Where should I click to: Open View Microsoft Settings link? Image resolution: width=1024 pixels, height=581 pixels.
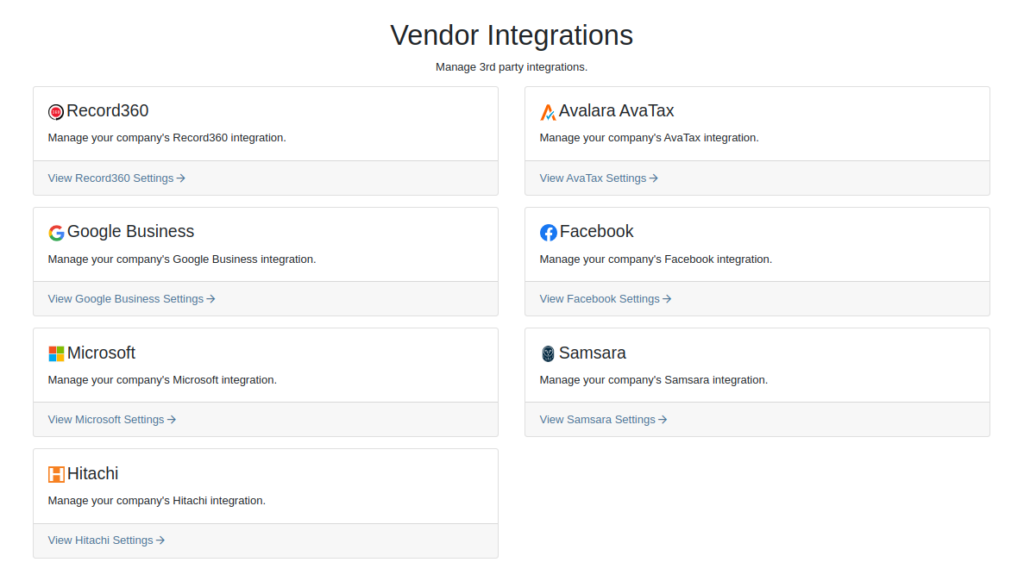click(x=112, y=420)
